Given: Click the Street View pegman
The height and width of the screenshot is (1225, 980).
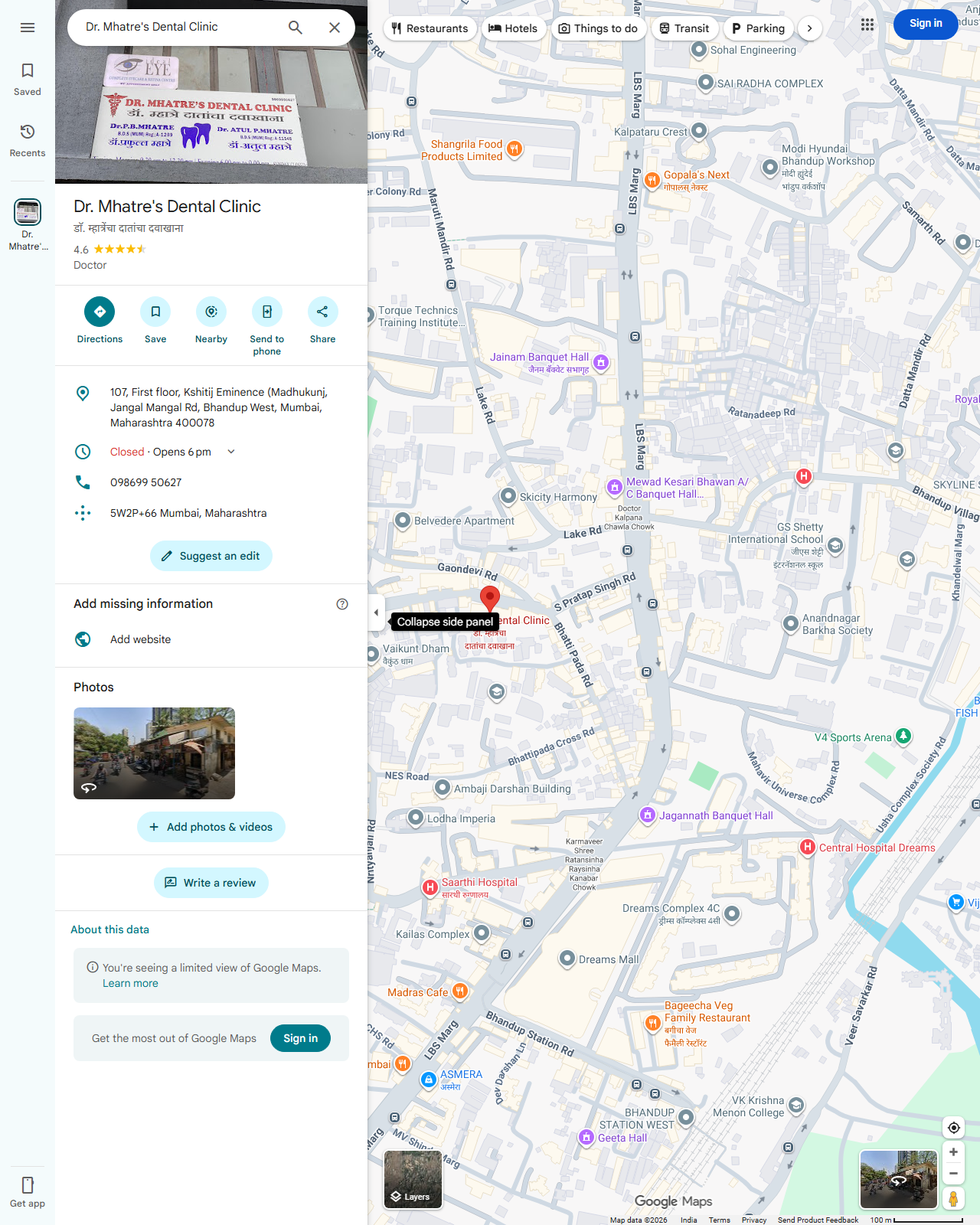Looking at the screenshot, I should (x=953, y=1198).
